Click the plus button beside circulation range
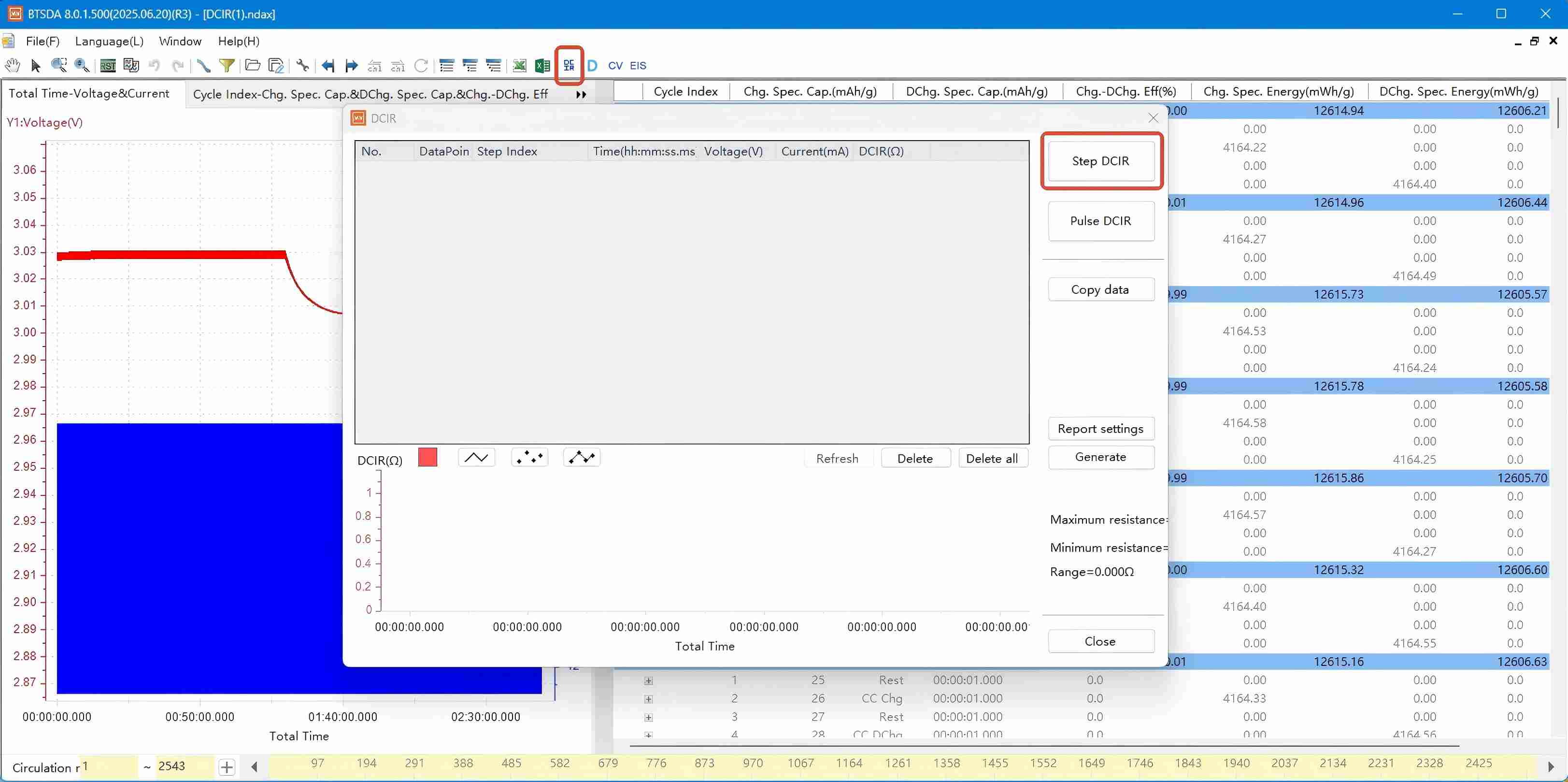The width and height of the screenshot is (1568, 782). tap(227, 767)
